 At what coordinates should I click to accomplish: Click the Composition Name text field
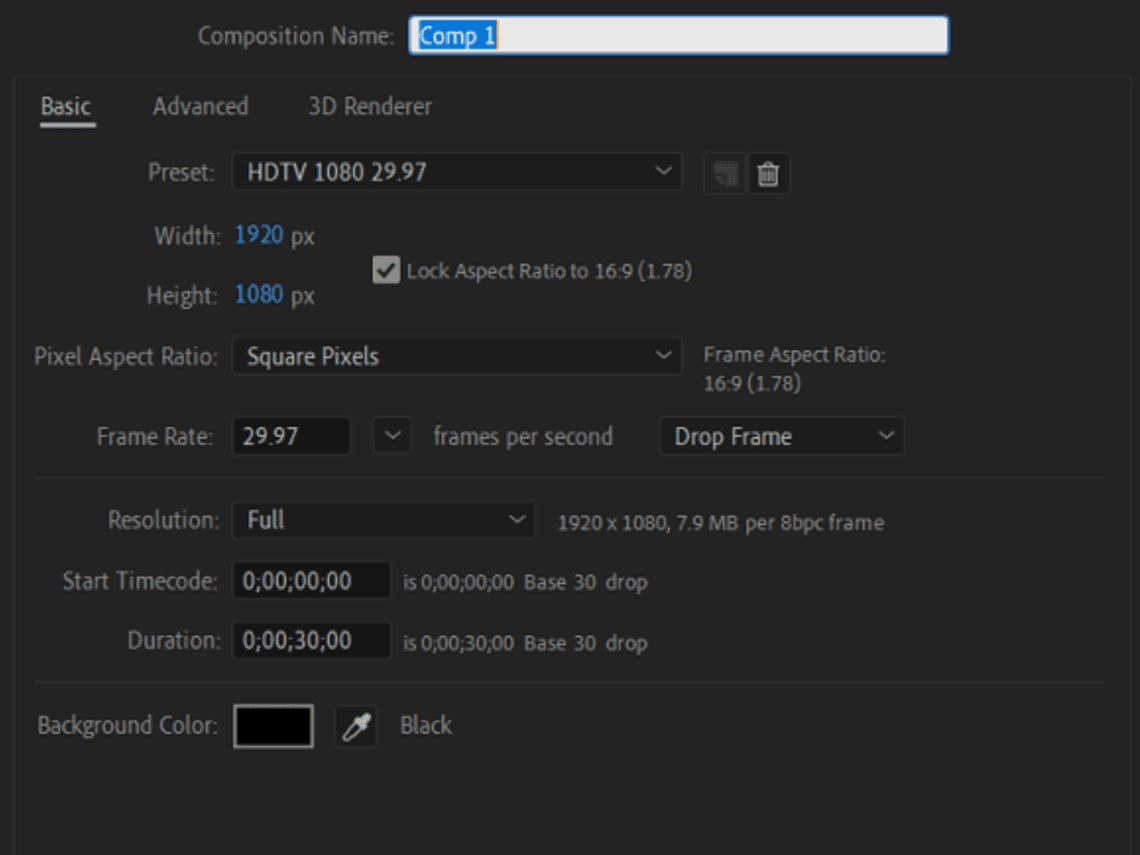678,36
